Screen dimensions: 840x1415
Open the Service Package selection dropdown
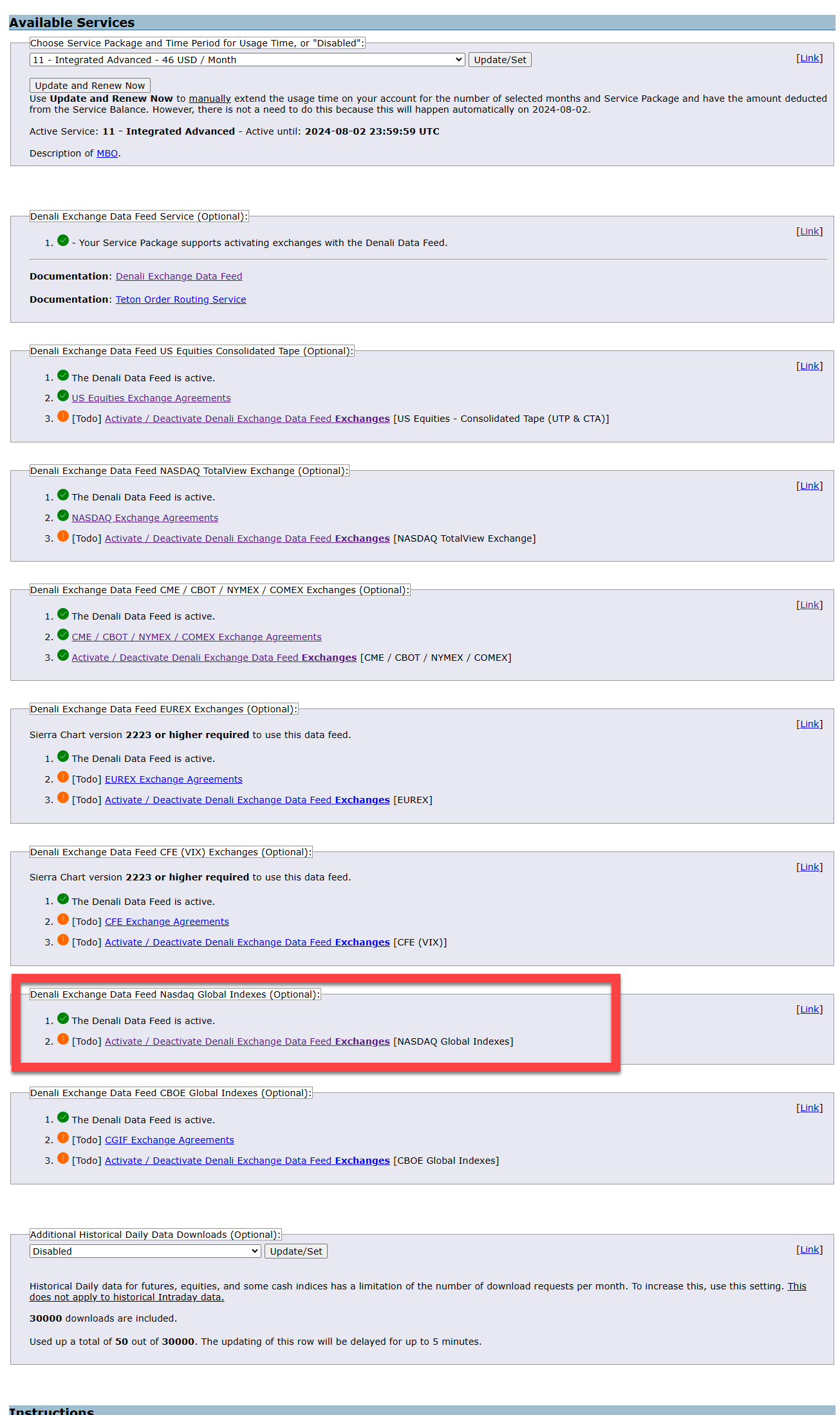(x=247, y=60)
